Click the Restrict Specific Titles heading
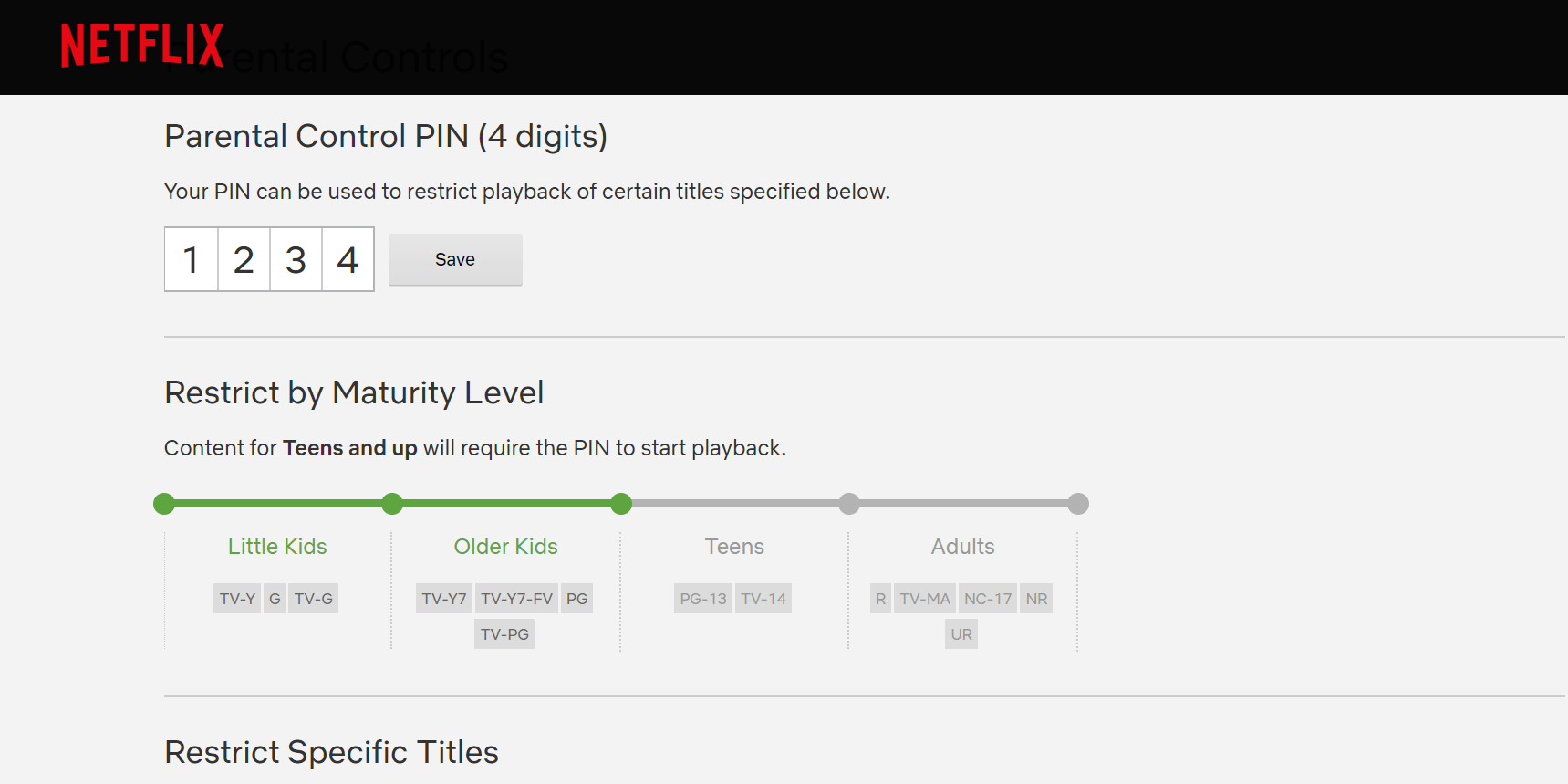Screen dimensions: 1568x784 tap(330, 751)
